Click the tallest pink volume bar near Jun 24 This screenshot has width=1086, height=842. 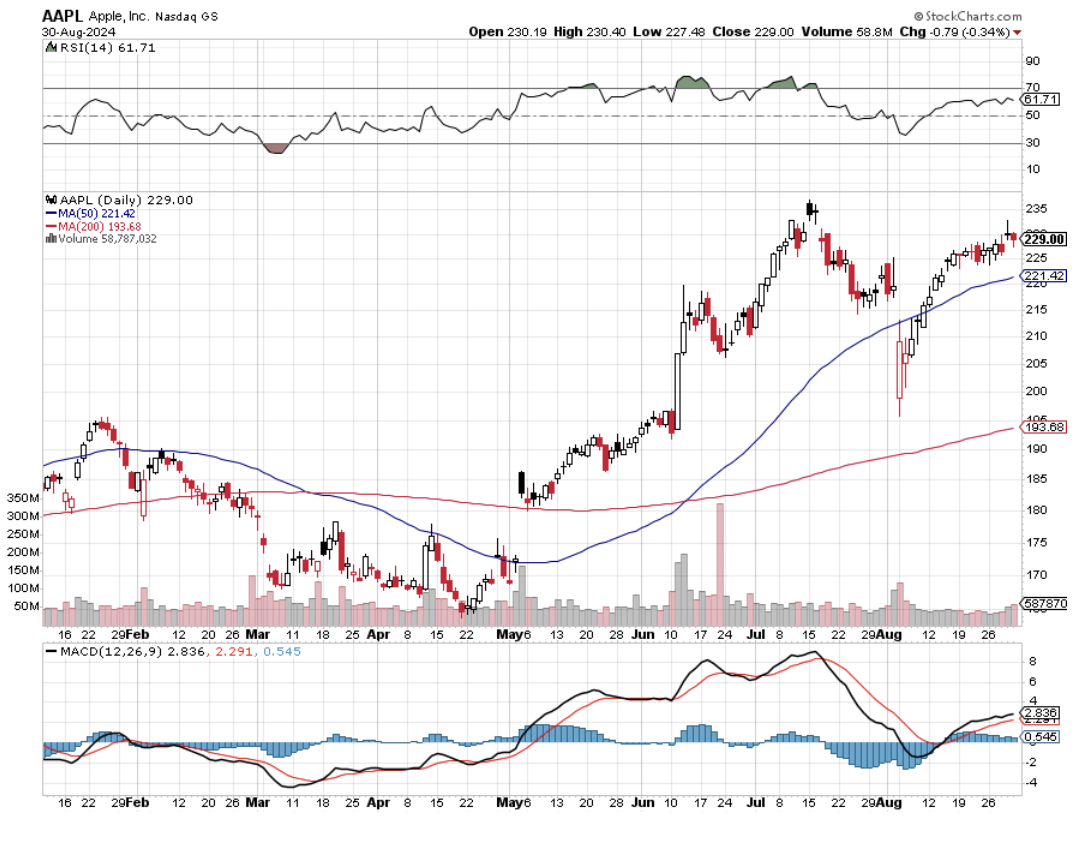[720, 564]
